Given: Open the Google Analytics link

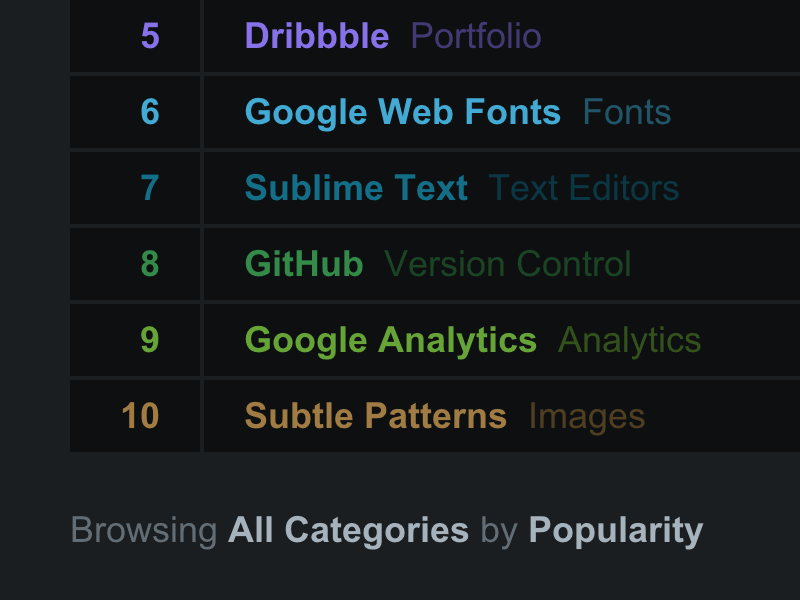Looking at the screenshot, I should coord(390,340).
